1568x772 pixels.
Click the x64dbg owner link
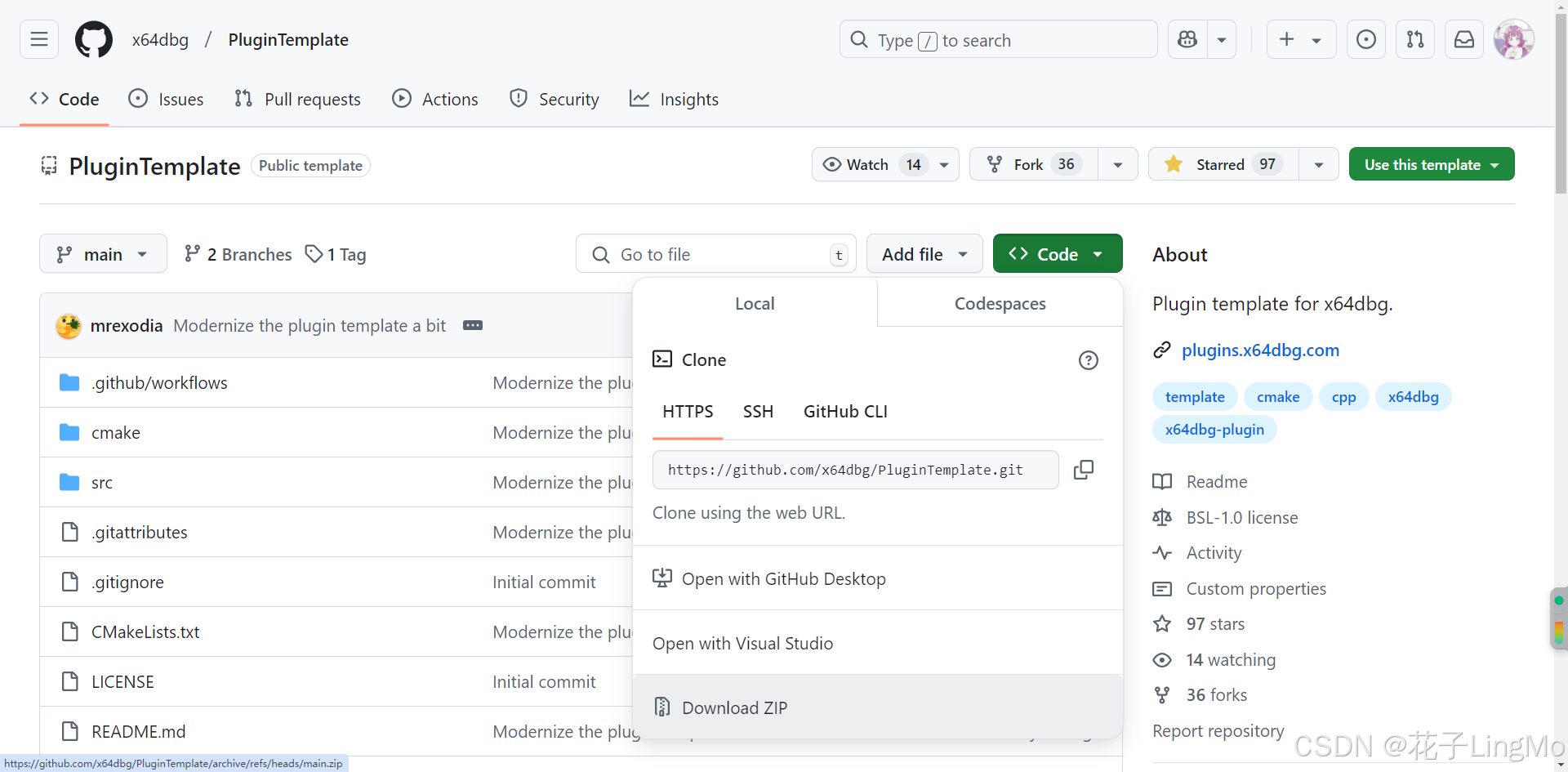pyautogui.click(x=160, y=39)
